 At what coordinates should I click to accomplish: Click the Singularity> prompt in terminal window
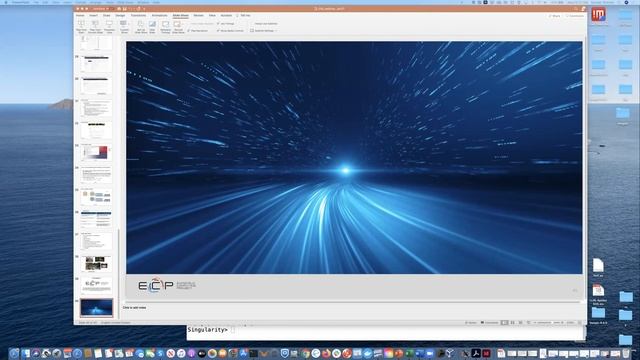[x=207, y=330]
